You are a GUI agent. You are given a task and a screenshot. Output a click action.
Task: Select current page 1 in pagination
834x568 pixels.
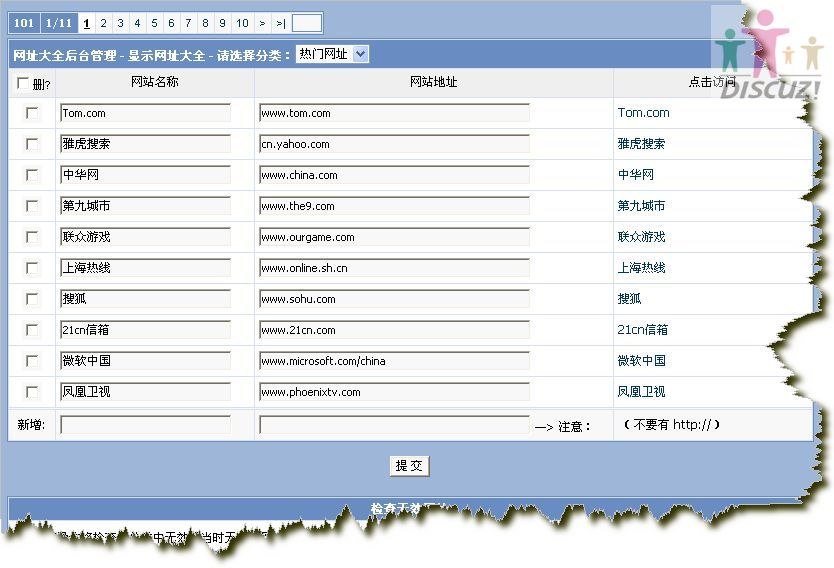click(86, 23)
